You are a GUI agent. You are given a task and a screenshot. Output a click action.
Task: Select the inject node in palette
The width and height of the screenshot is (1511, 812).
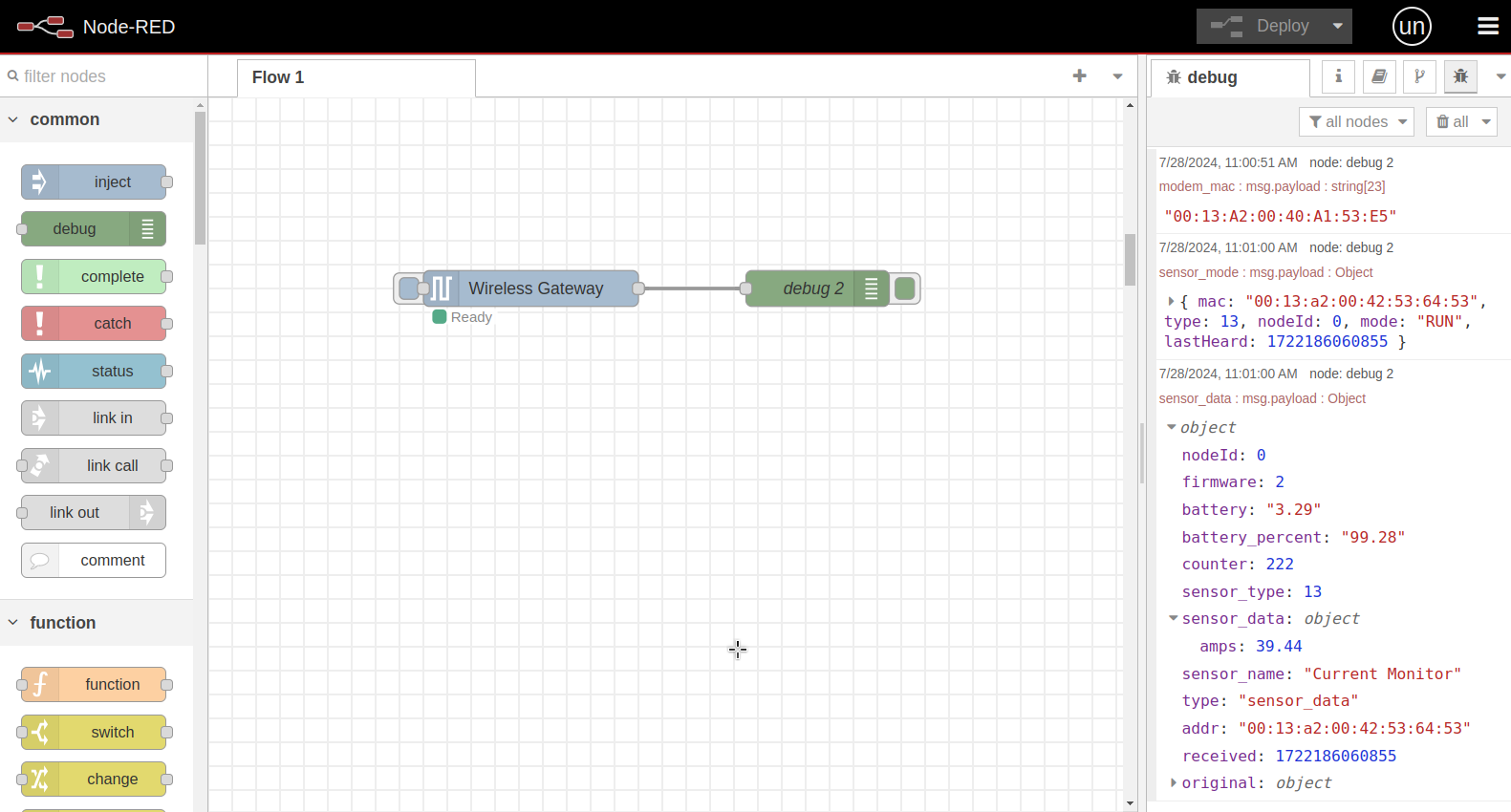click(94, 182)
